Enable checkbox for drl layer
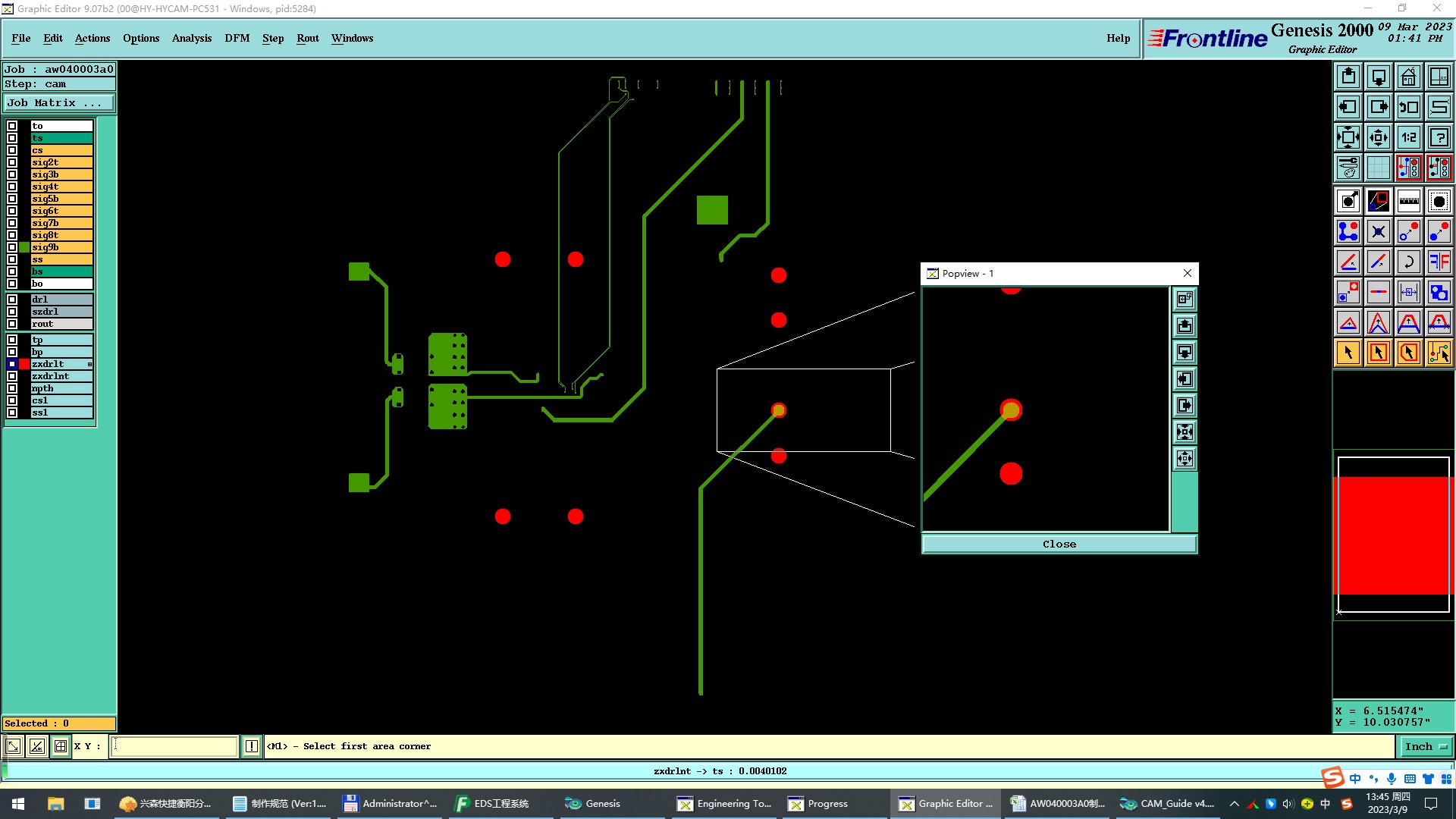The height and width of the screenshot is (819, 1456). tap(12, 300)
